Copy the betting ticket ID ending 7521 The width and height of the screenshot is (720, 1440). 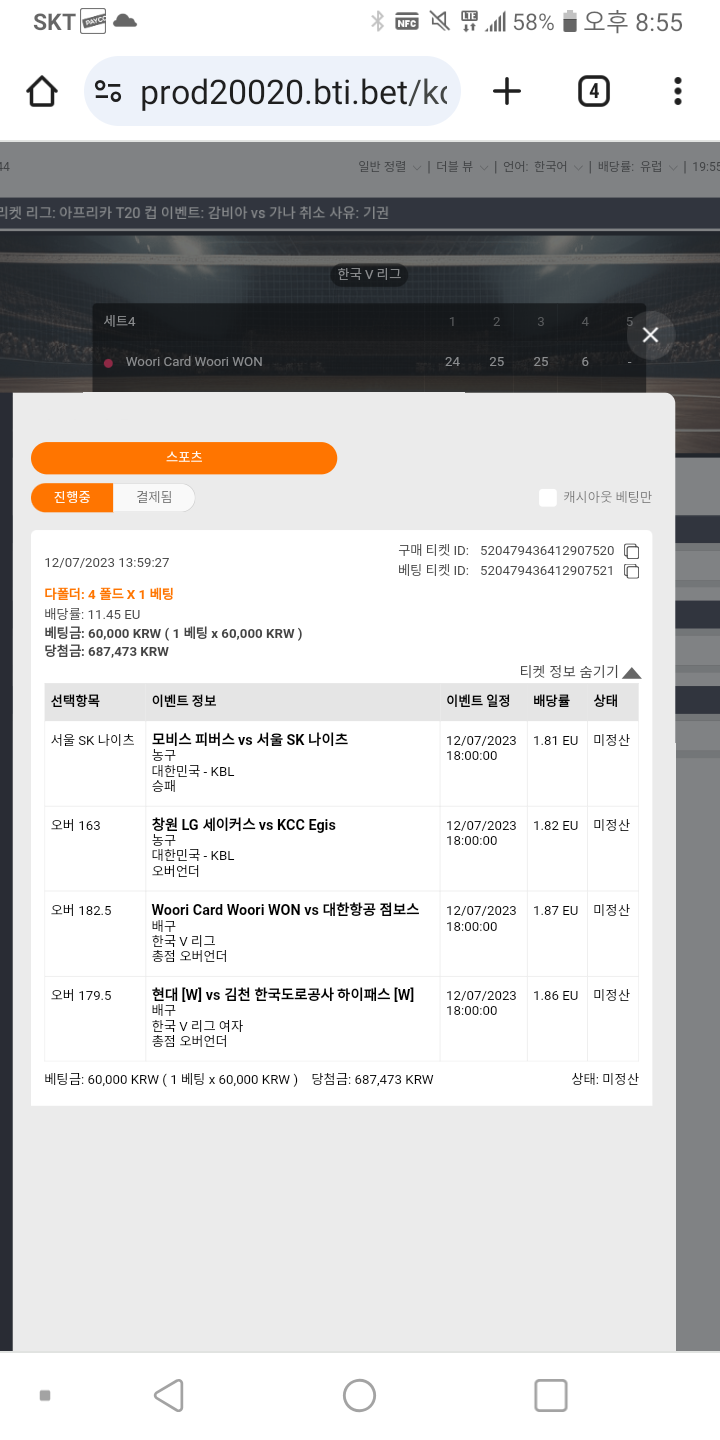pyautogui.click(x=631, y=571)
